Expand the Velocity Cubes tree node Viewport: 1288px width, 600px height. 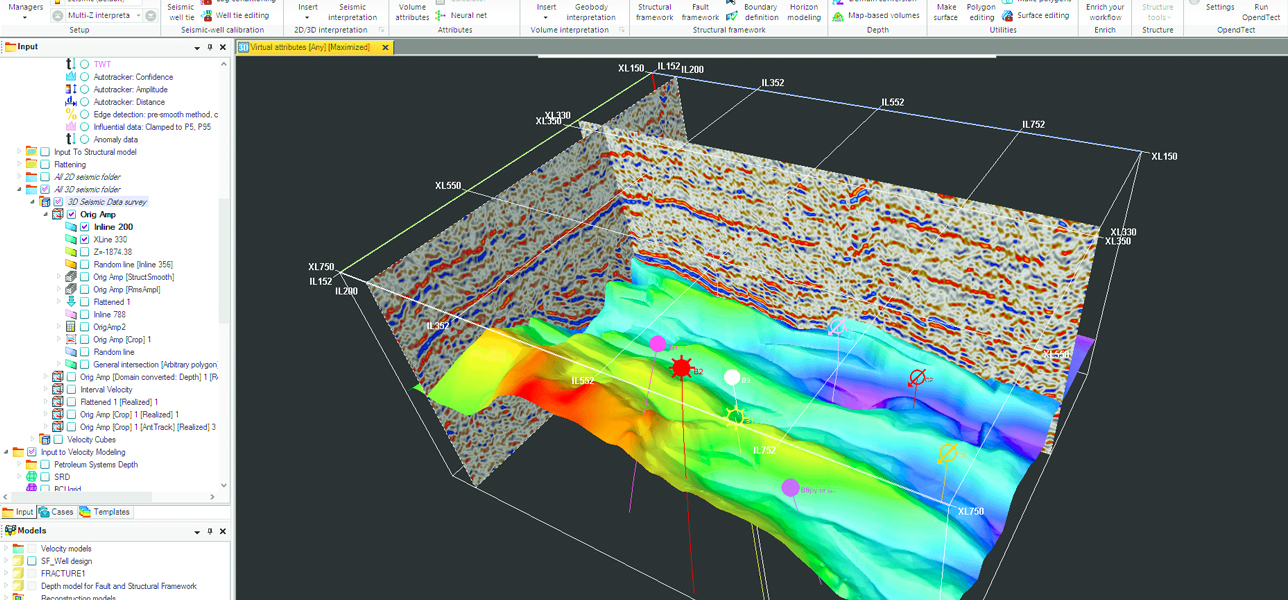point(33,439)
